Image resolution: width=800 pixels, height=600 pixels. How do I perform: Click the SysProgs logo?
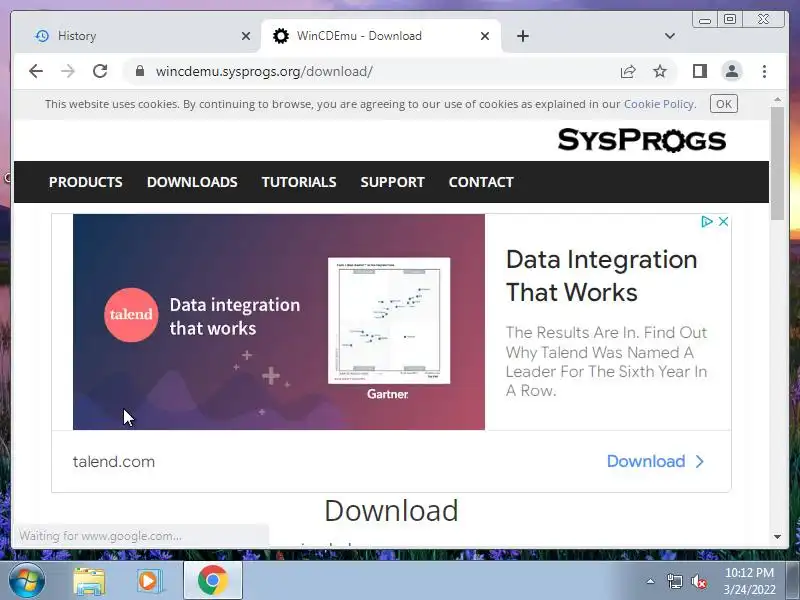[642, 140]
